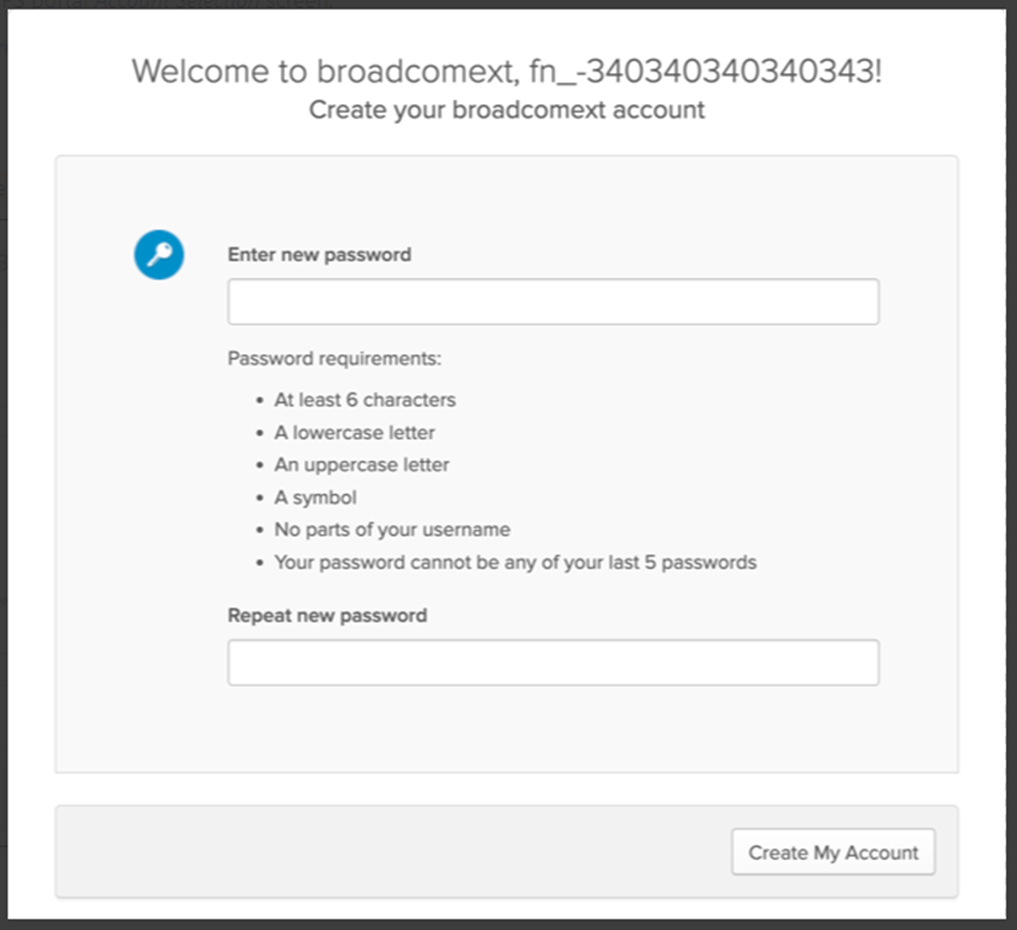Click the "Repeat new password" label
Viewport: 1017px width, 930px height.
pyautogui.click(x=327, y=616)
